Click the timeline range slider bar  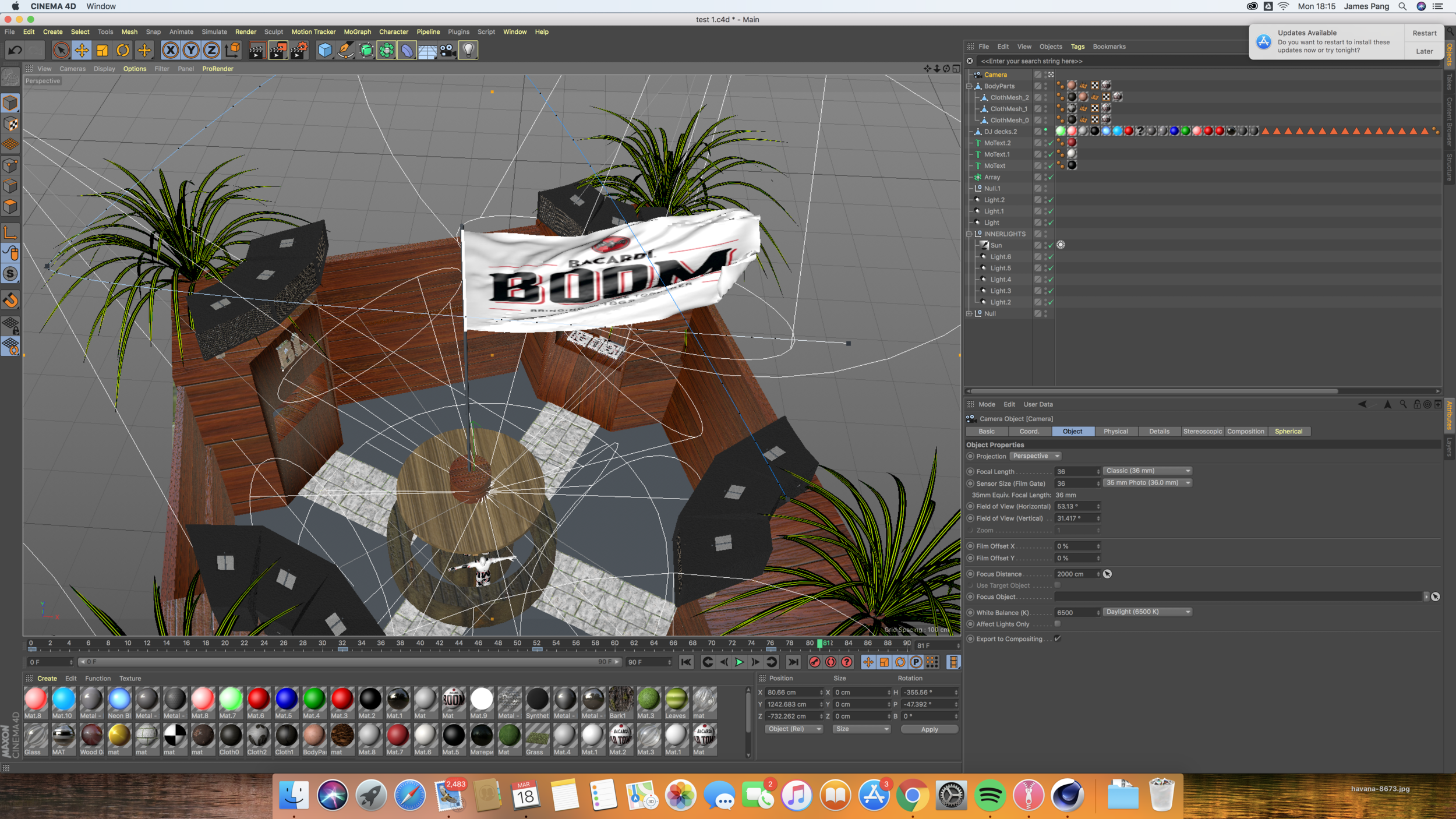click(x=349, y=662)
